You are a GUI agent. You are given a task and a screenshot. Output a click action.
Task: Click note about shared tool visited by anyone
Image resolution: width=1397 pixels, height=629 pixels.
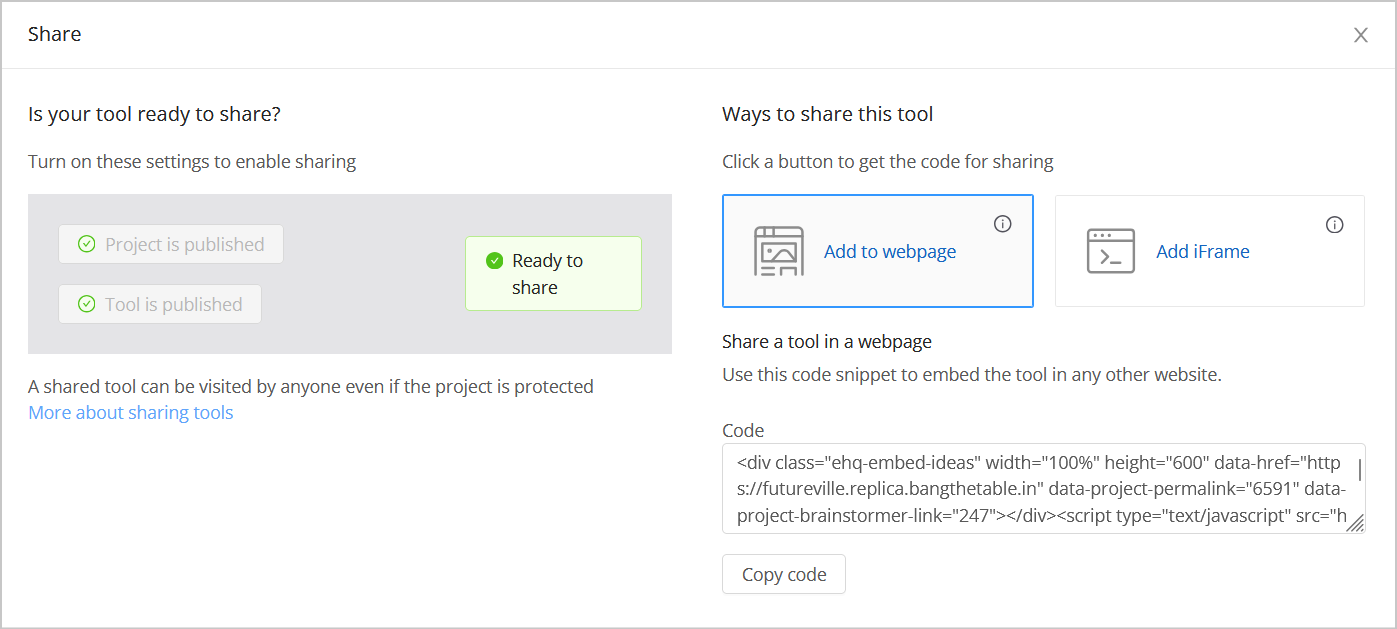click(311, 386)
